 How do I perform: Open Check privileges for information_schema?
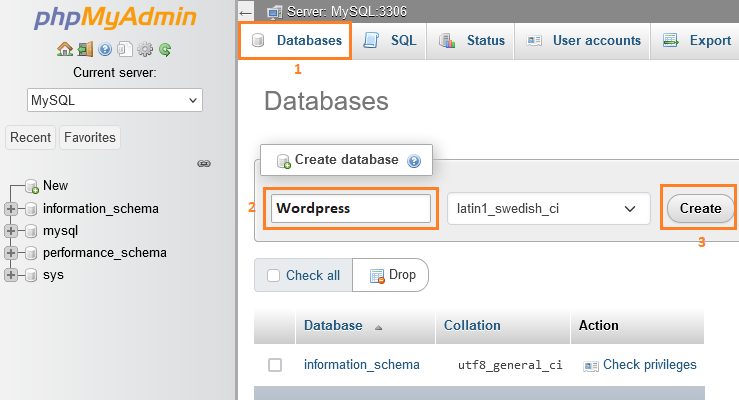point(649,365)
